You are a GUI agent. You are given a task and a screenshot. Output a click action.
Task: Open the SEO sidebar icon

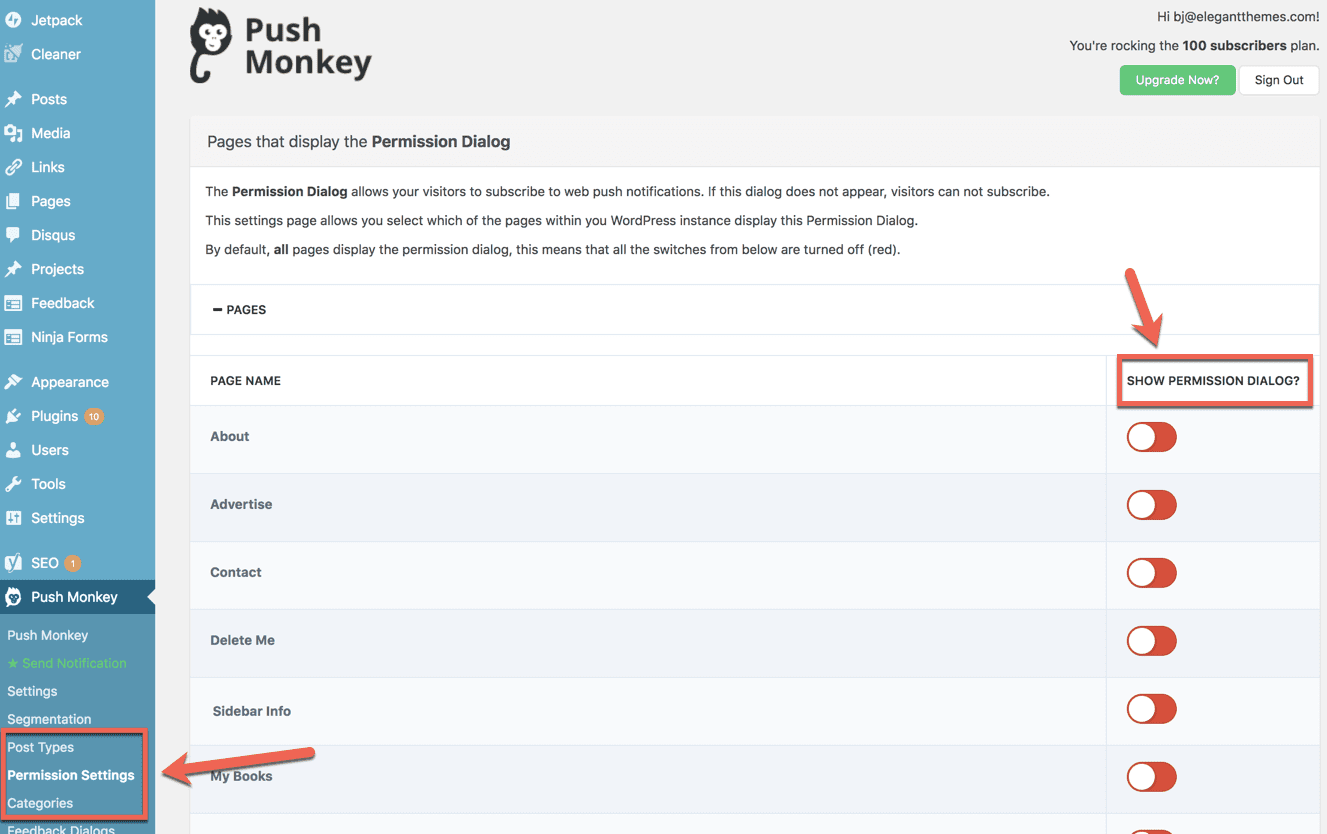click(12, 563)
